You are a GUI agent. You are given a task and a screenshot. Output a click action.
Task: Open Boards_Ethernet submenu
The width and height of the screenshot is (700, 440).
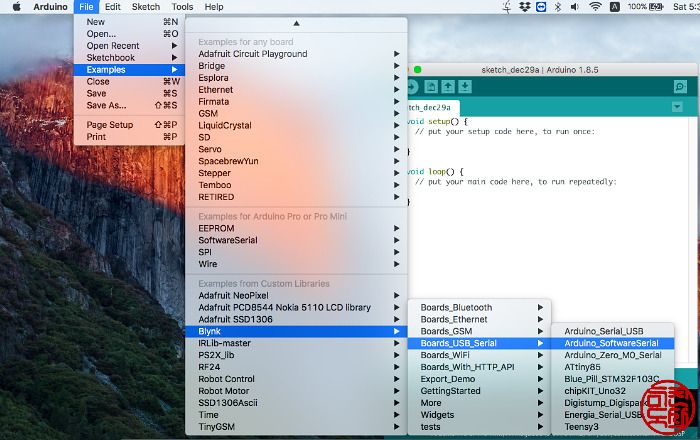(479, 320)
